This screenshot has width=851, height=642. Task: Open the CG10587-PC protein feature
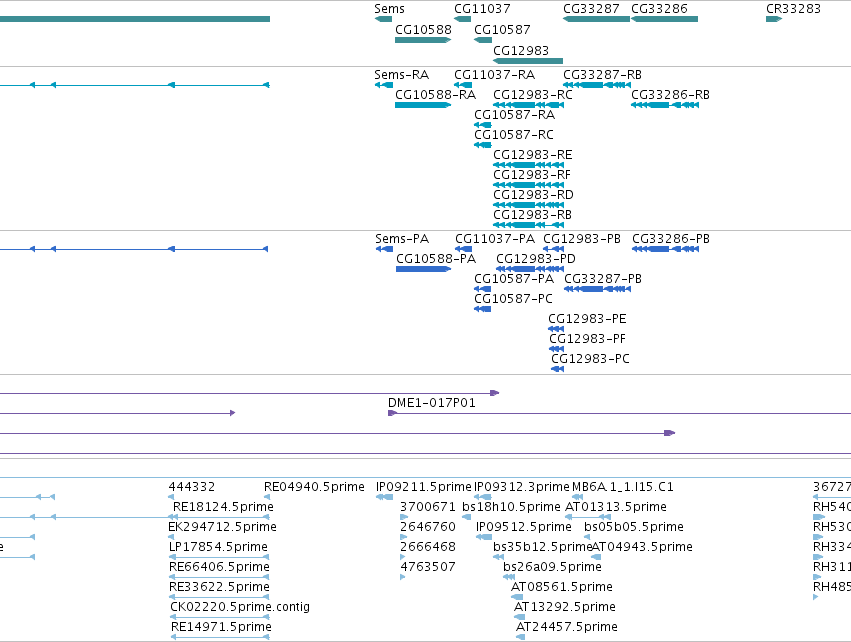click(482, 309)
